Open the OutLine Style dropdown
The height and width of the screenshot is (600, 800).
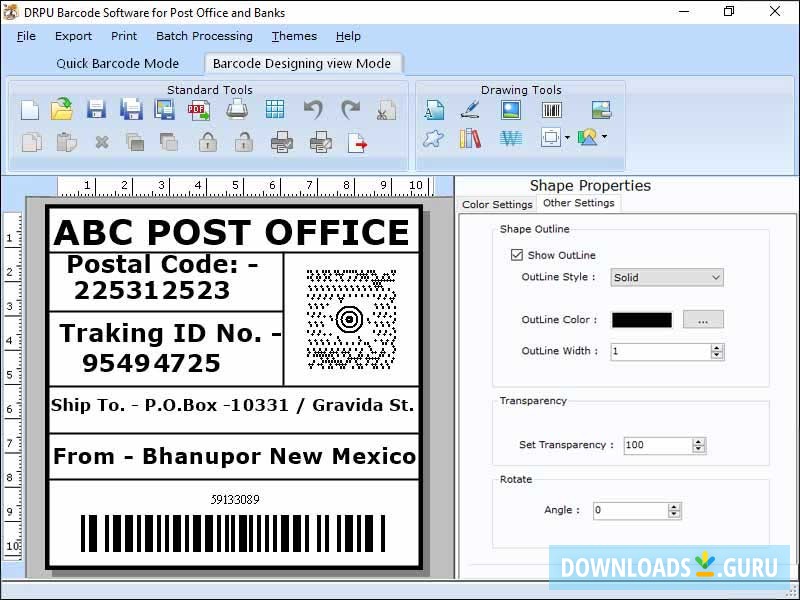(x=666, y=277)
